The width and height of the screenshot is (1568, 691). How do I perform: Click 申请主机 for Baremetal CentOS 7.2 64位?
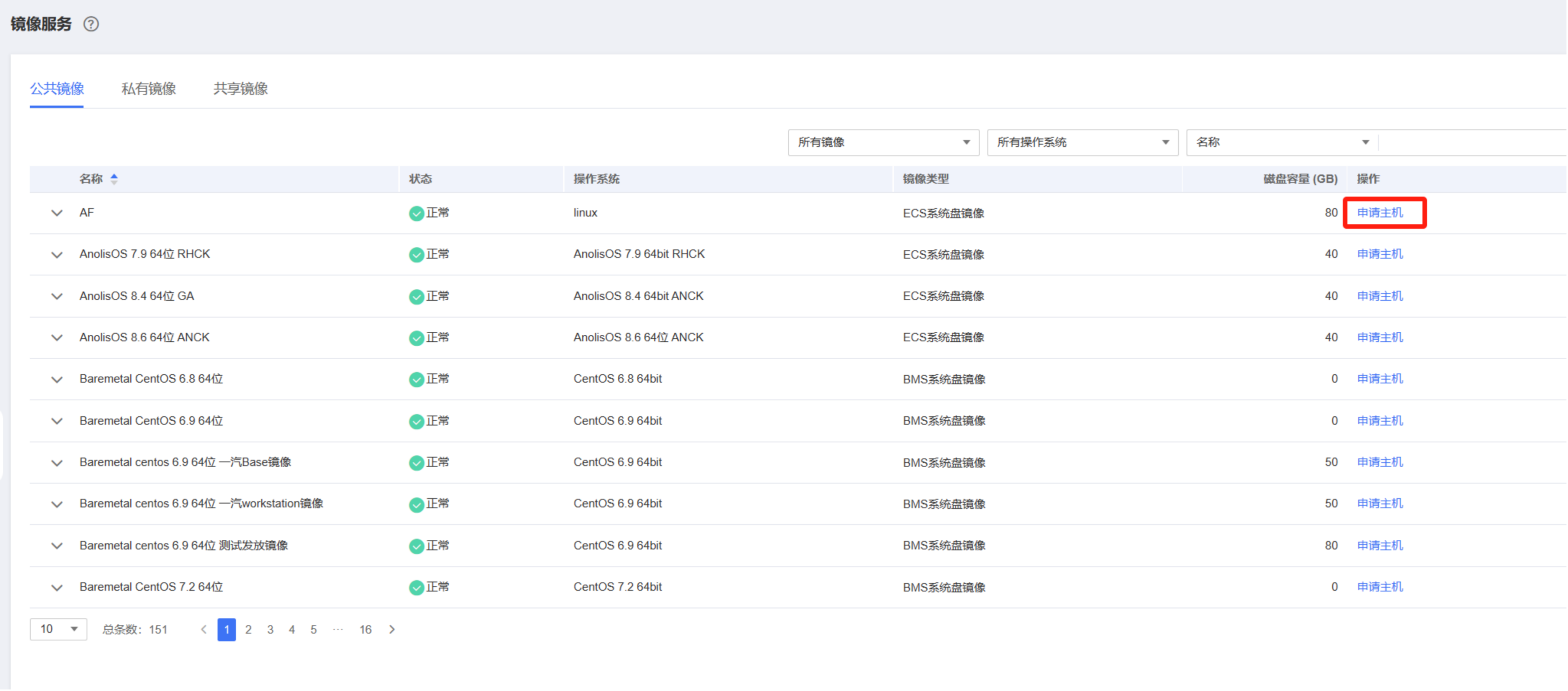coord(1380,586)
